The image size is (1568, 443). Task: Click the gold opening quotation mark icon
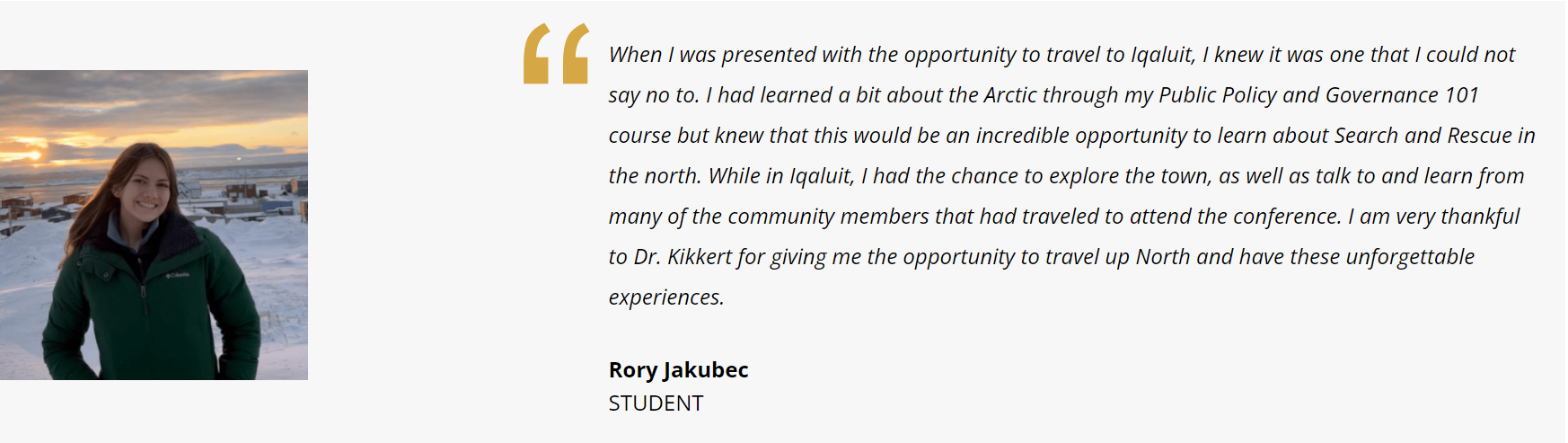(556, 54)
